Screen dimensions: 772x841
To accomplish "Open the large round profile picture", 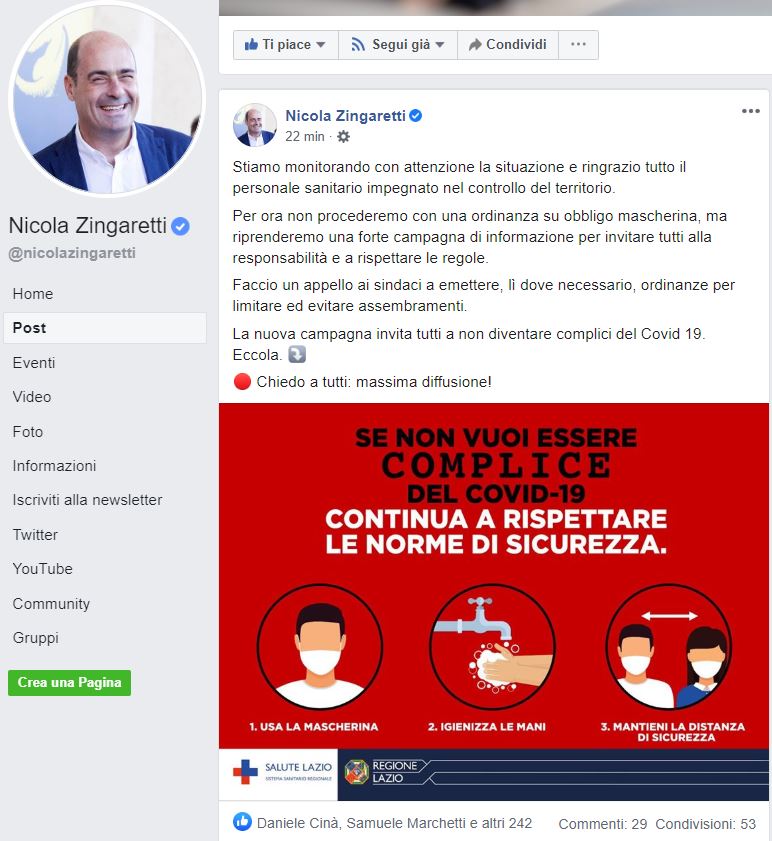I will (107, 99).
